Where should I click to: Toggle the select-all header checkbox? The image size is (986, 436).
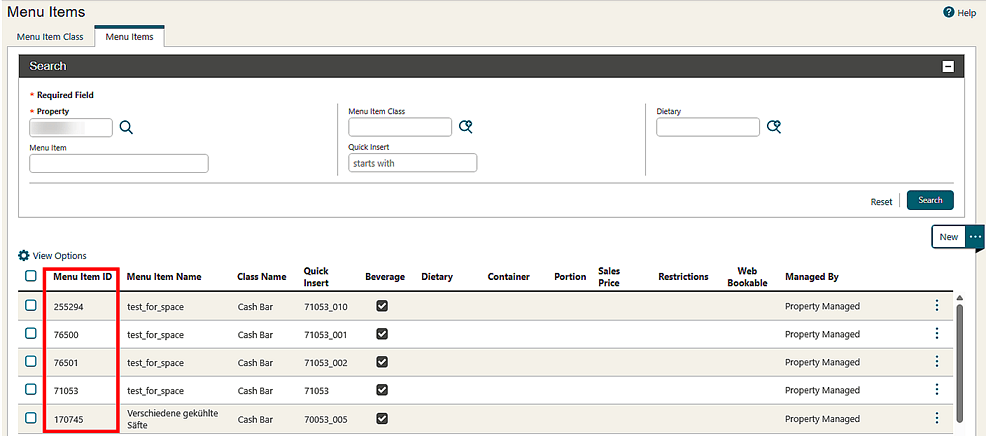pyautogui.click(x=30, y=276)
